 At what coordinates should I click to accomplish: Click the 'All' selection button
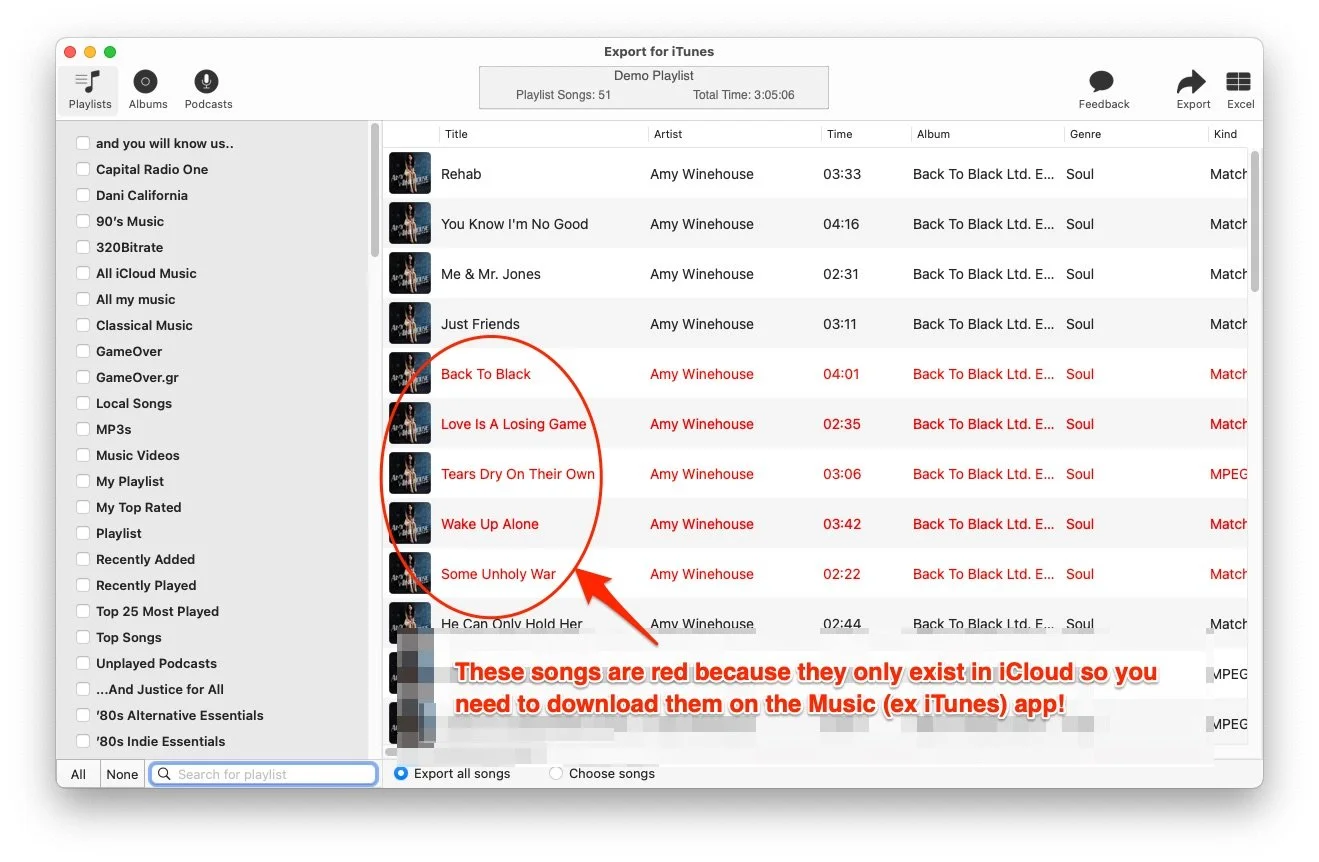coord(79,774)
